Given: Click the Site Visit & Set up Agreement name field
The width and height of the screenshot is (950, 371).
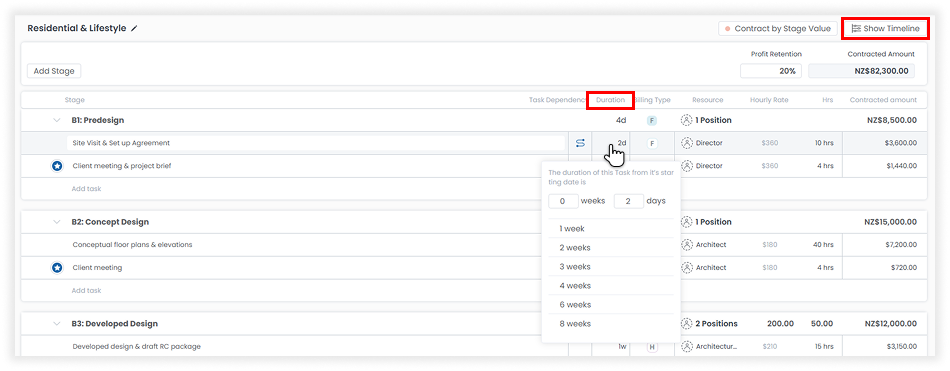Looking at the screenshot, I should (x=316, y=143).
